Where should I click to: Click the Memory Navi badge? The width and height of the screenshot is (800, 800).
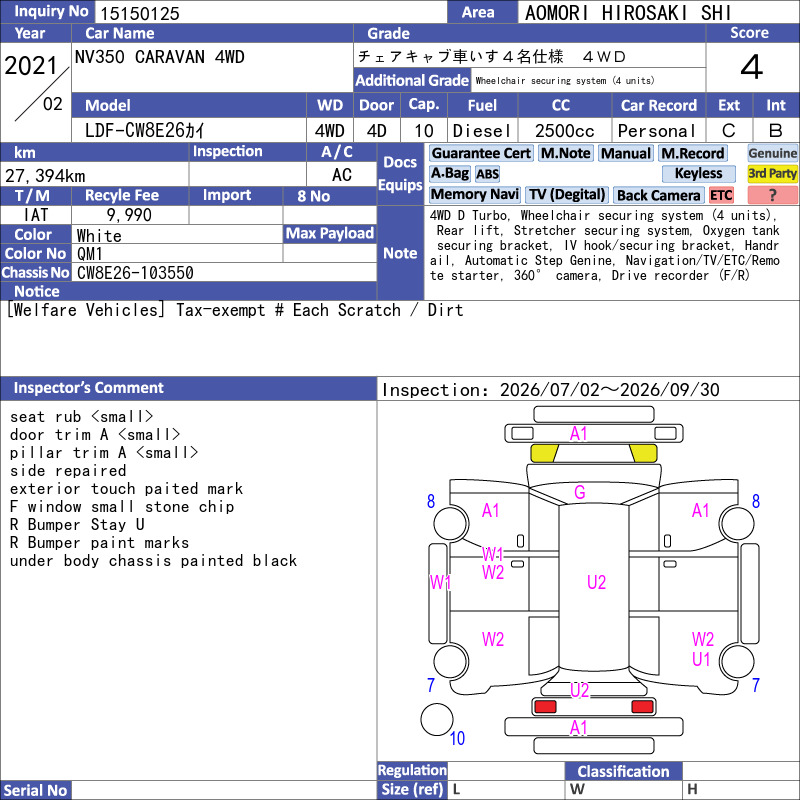click(474, 195)
